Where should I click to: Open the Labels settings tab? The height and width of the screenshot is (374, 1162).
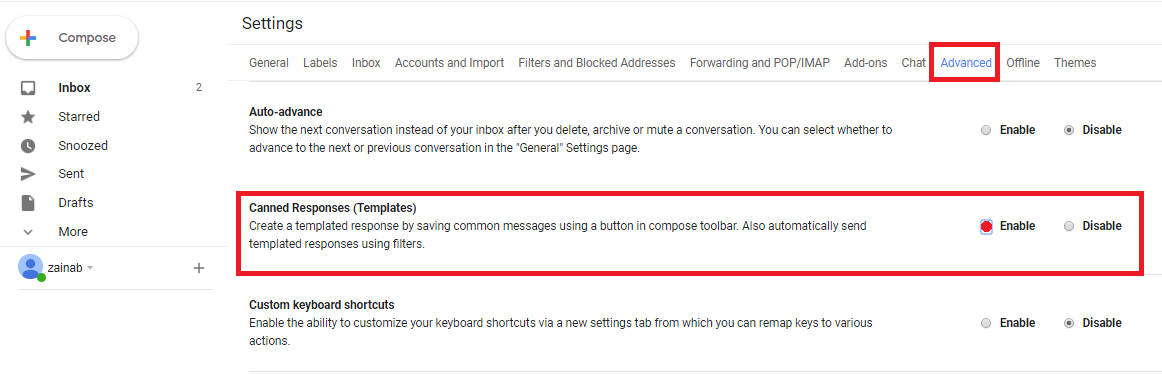pos(320,63)
